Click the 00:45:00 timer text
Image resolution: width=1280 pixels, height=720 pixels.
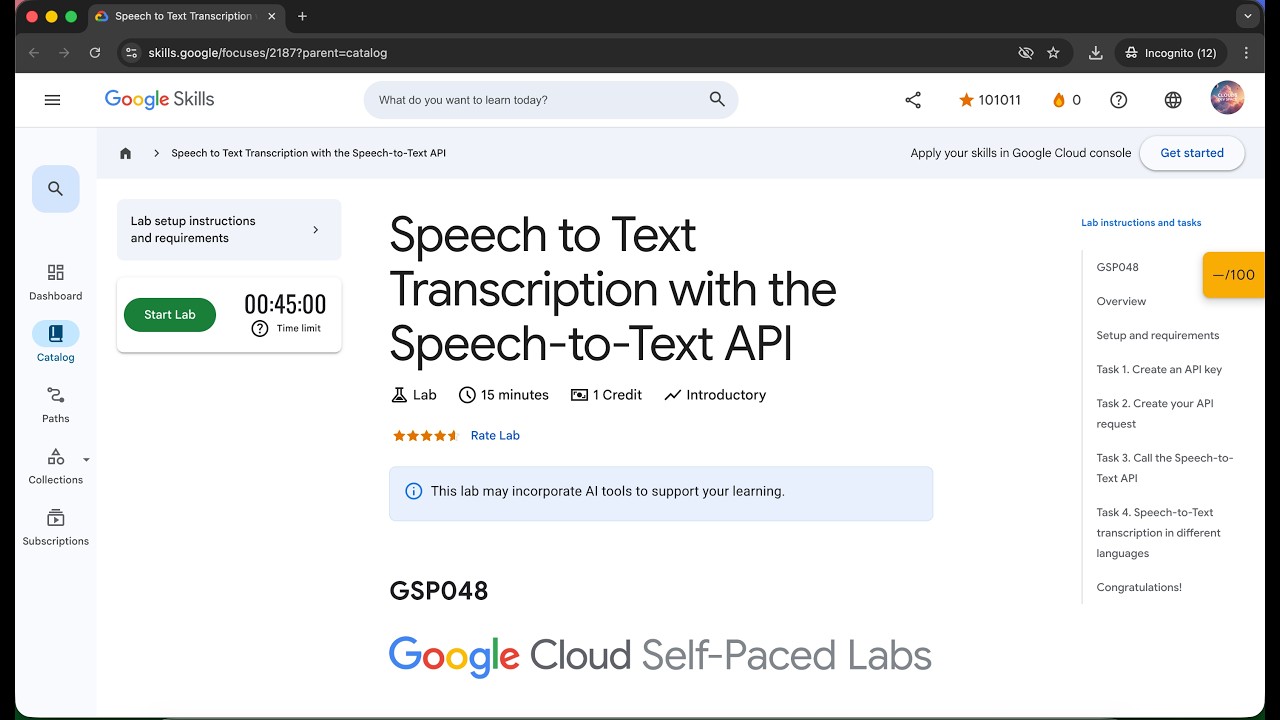285,305
